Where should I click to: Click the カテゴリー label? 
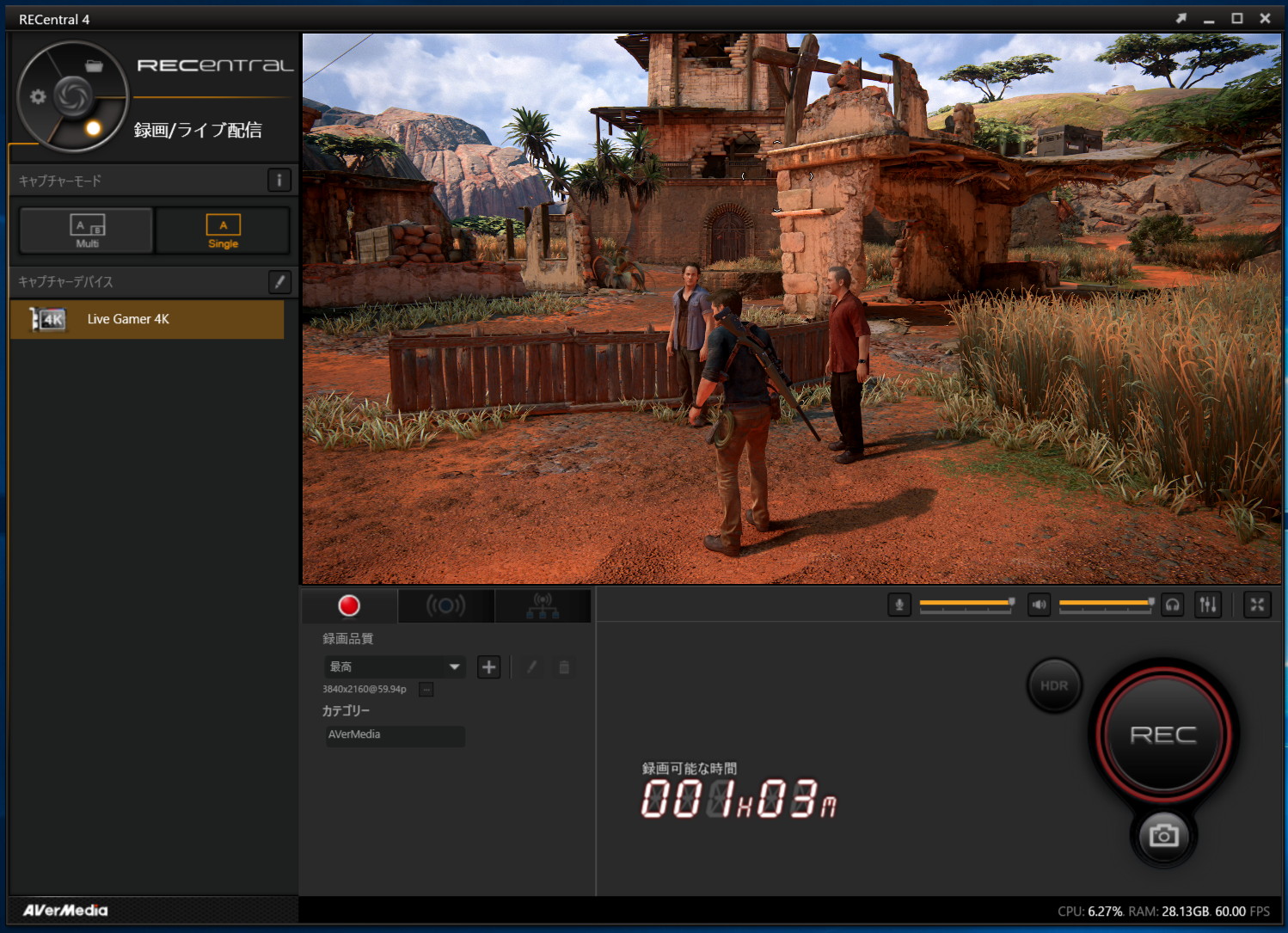point(346,711)
